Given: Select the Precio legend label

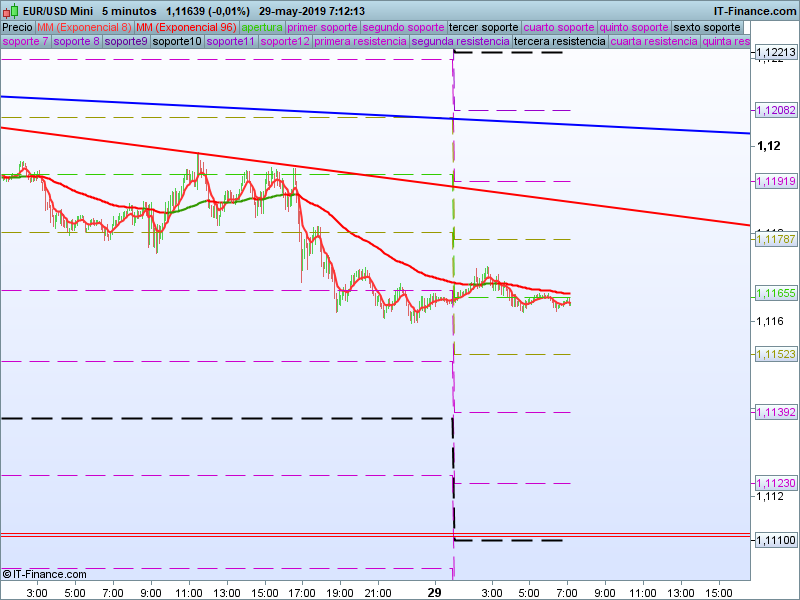Looking at the screenshot, I should coord(17,27).
